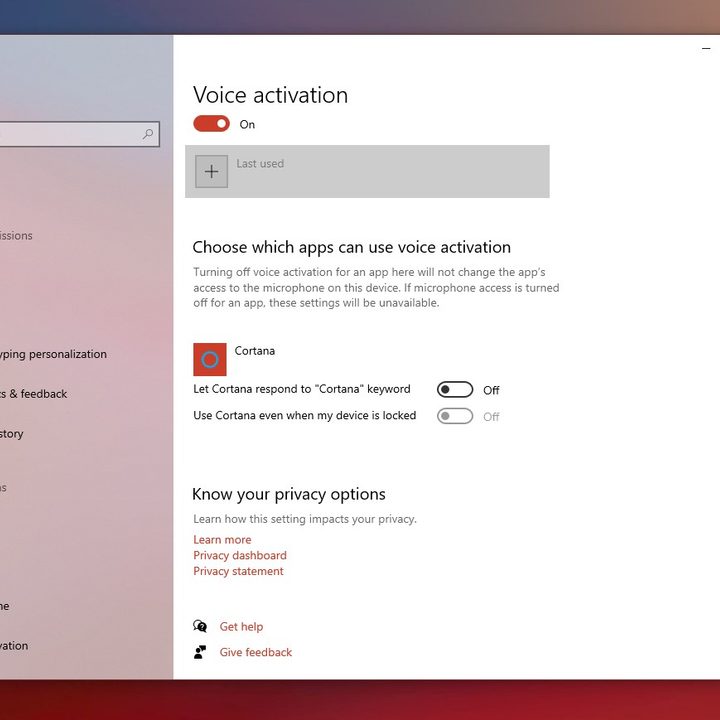Open the Privacy dashboard link
This screenshot has height=720, width=720.
pos(240,555)
